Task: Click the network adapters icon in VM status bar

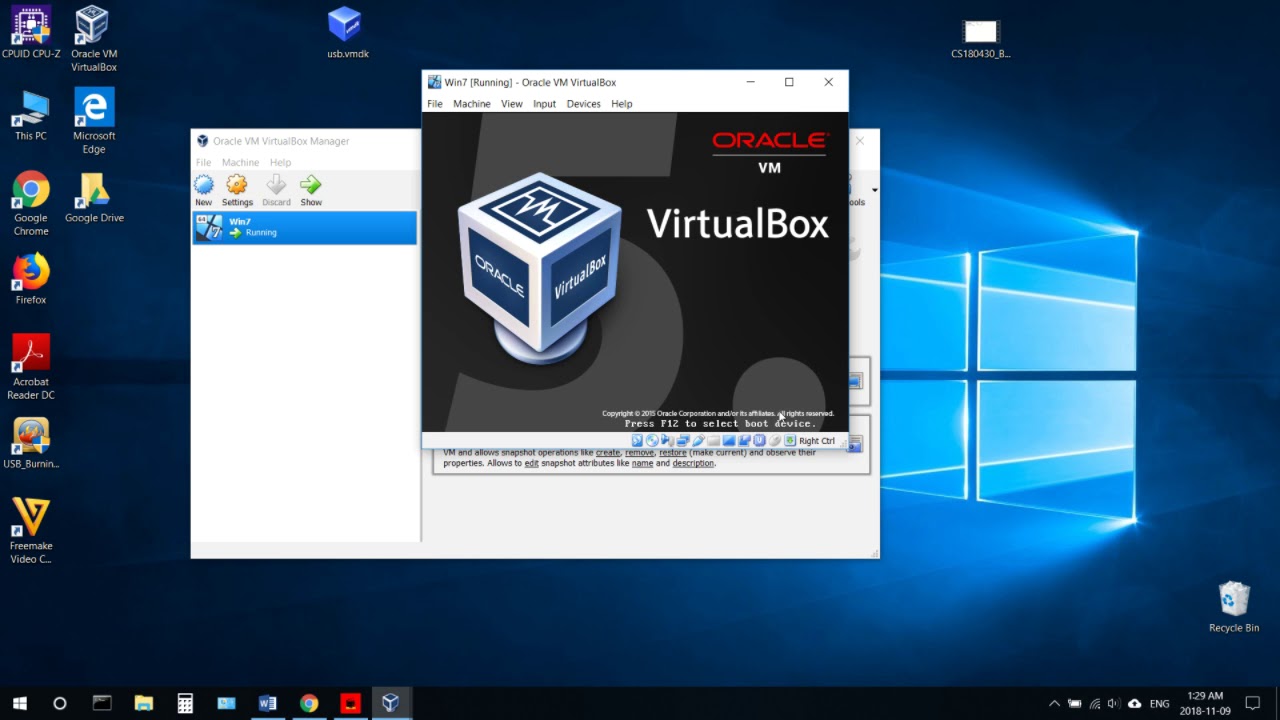Action: click(x=683, y=441)
